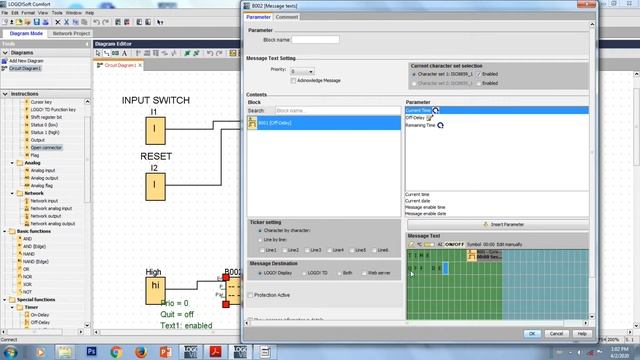The image size is (640, 360).
Task: Click the hi High block in diagram
Action: [x=156, y=291]
